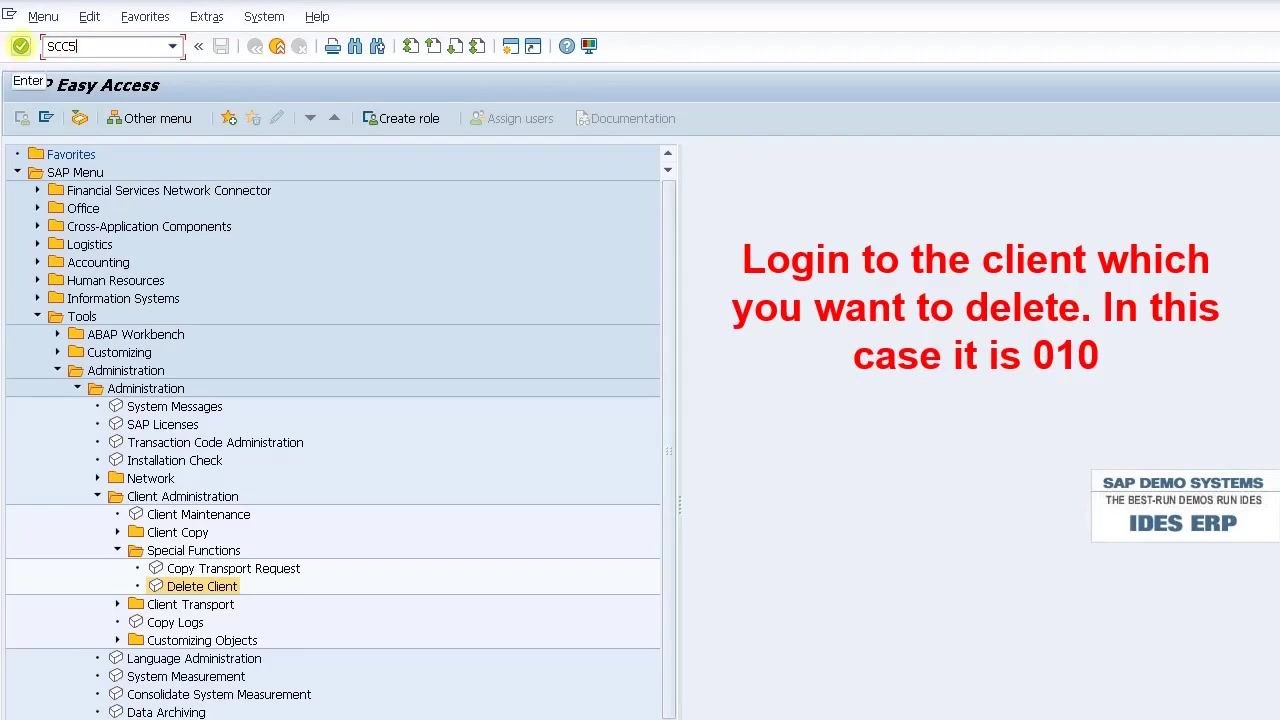
Task: Go to First Page using toolbar icon
Action: [411, 46]
